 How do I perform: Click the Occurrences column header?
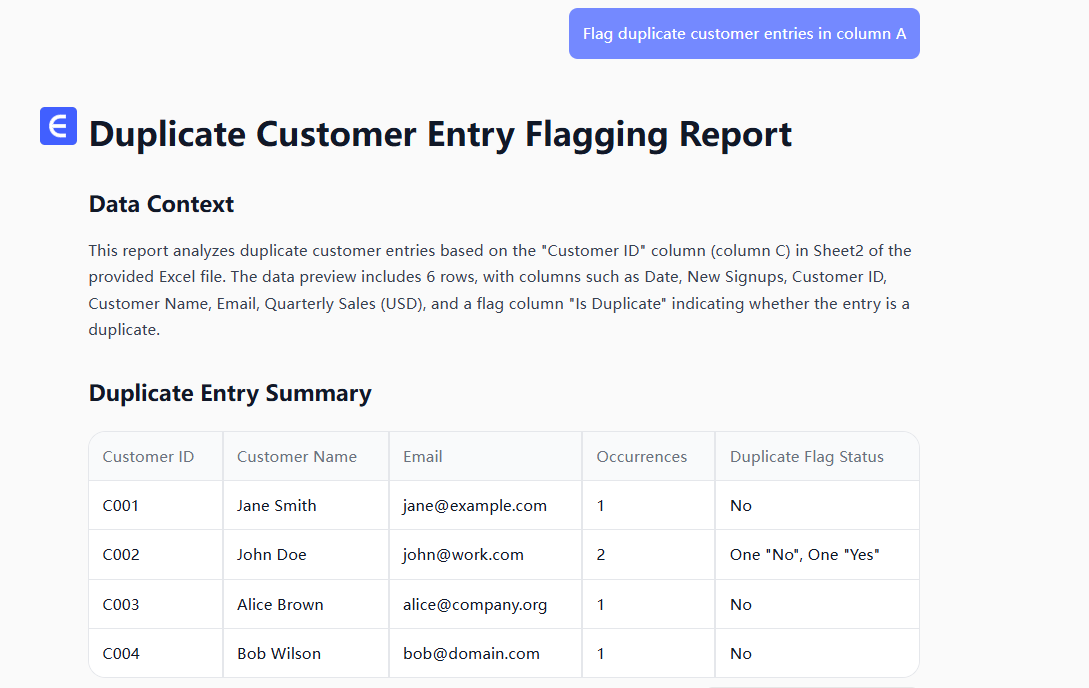click(641, 457)
